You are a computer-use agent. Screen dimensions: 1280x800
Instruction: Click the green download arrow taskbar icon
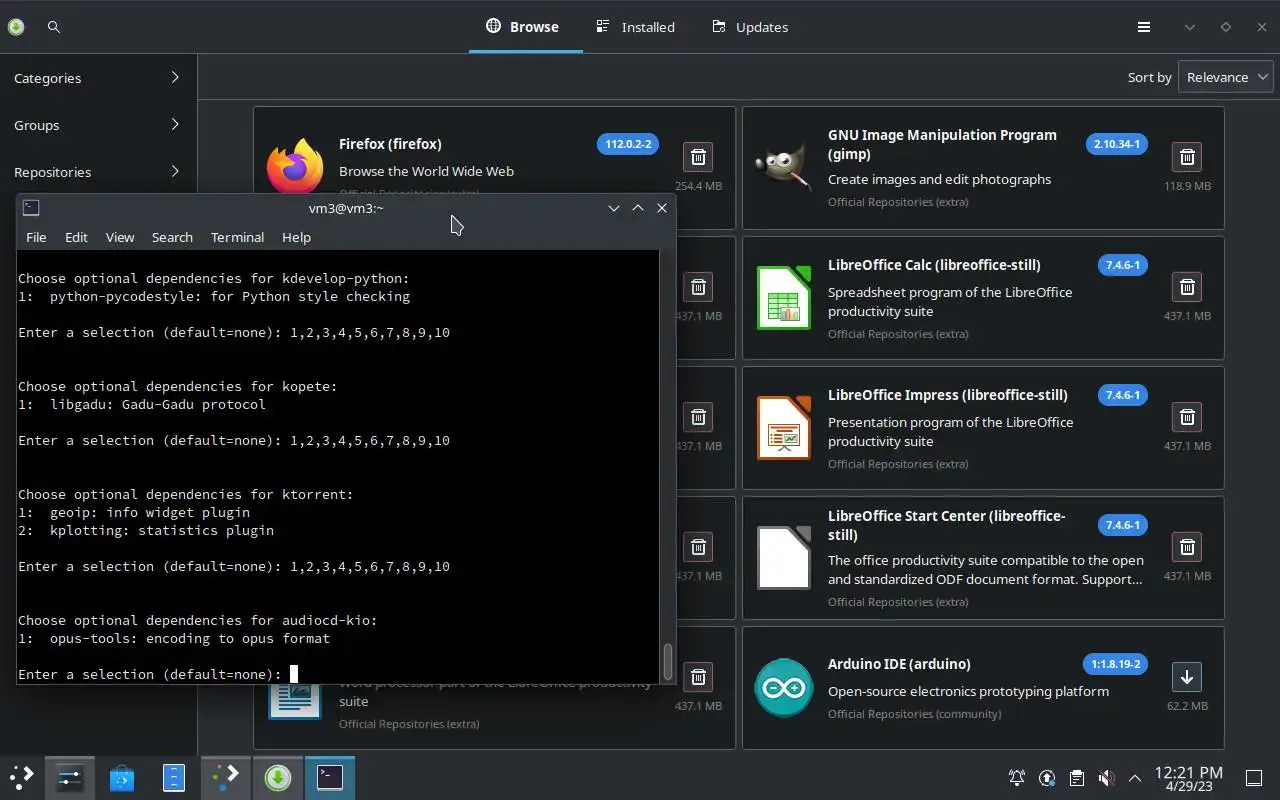pyautogui.click(x=278, y=777)
